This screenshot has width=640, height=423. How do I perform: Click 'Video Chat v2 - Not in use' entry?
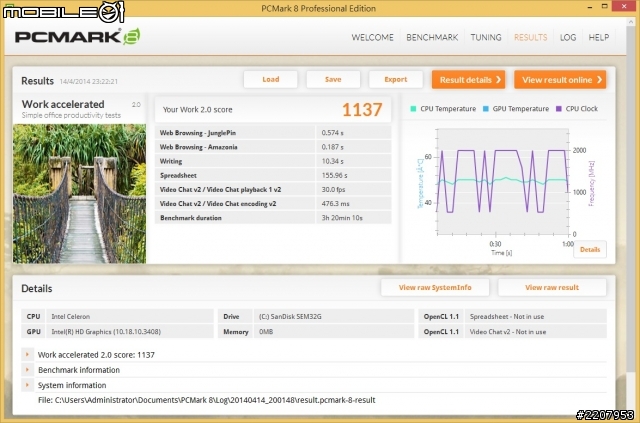508,332
